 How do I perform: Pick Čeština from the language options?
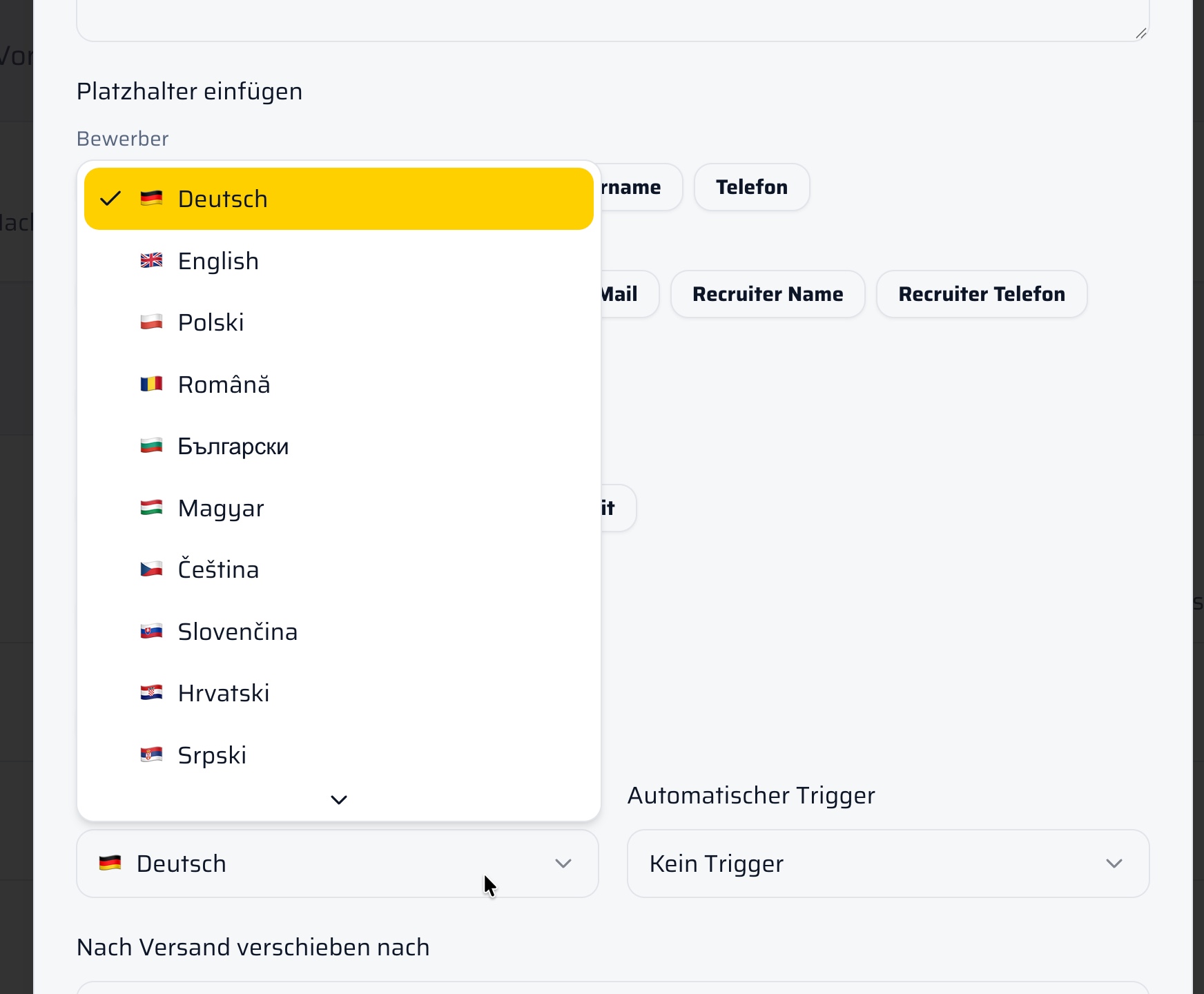click(x=338, y=569)
